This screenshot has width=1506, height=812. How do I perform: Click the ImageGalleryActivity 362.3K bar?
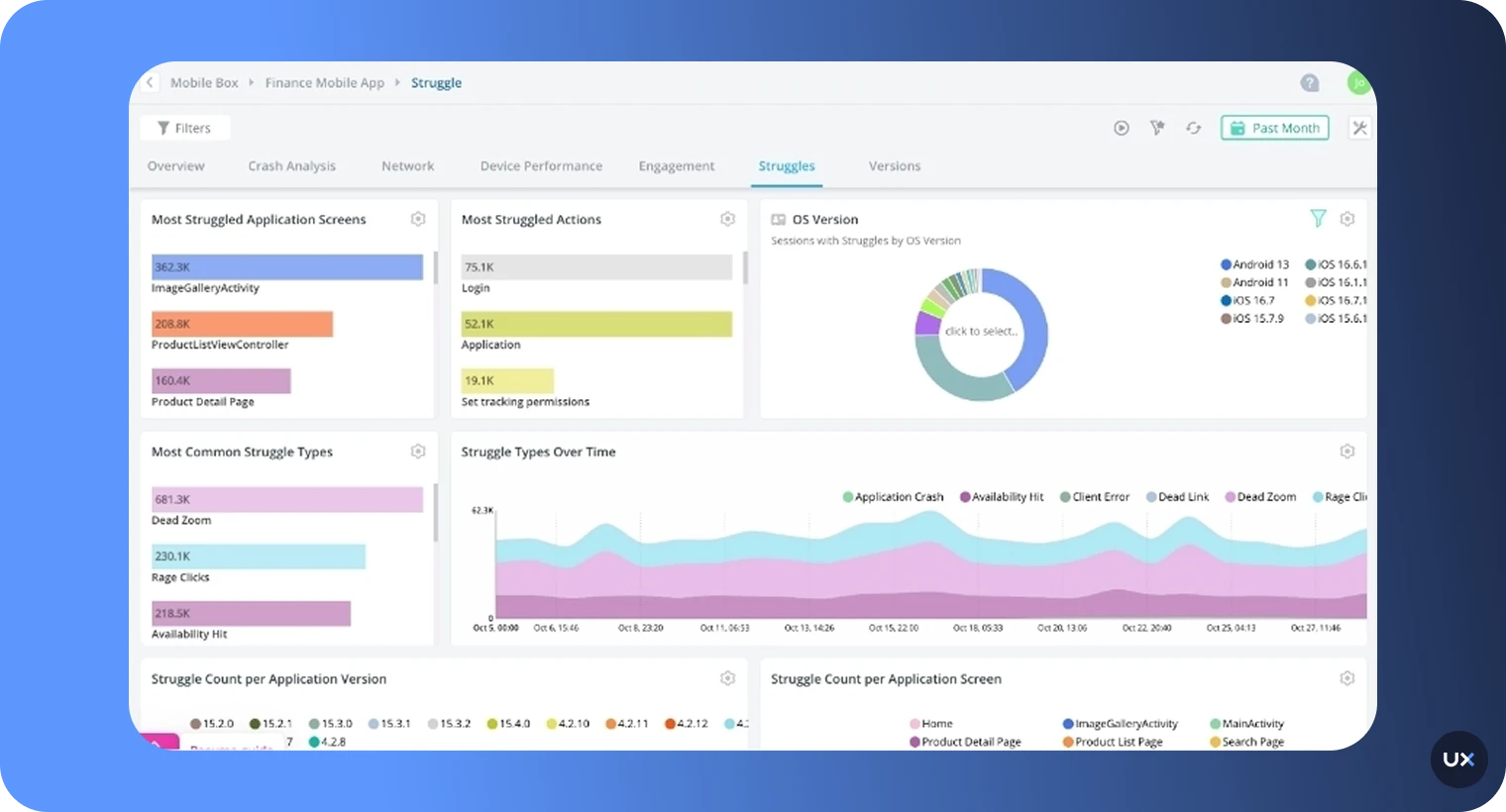click(x=287, y=267)
